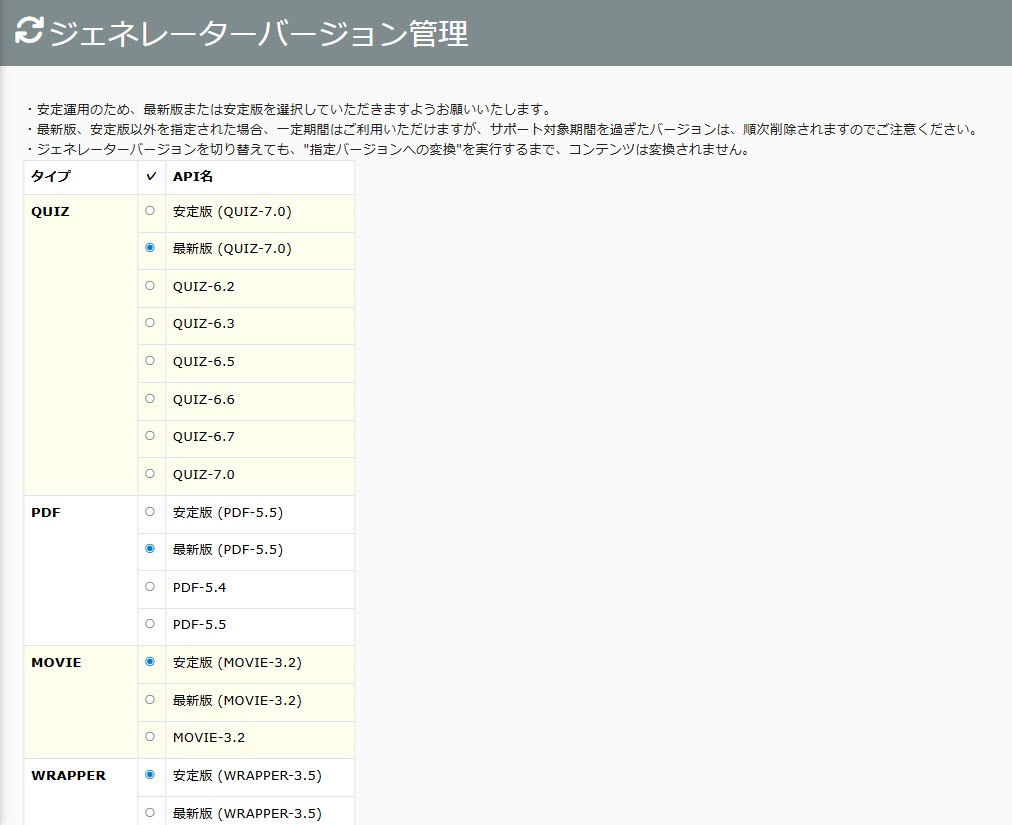
Task: Click the API名 column header
Action: point(193,177)
